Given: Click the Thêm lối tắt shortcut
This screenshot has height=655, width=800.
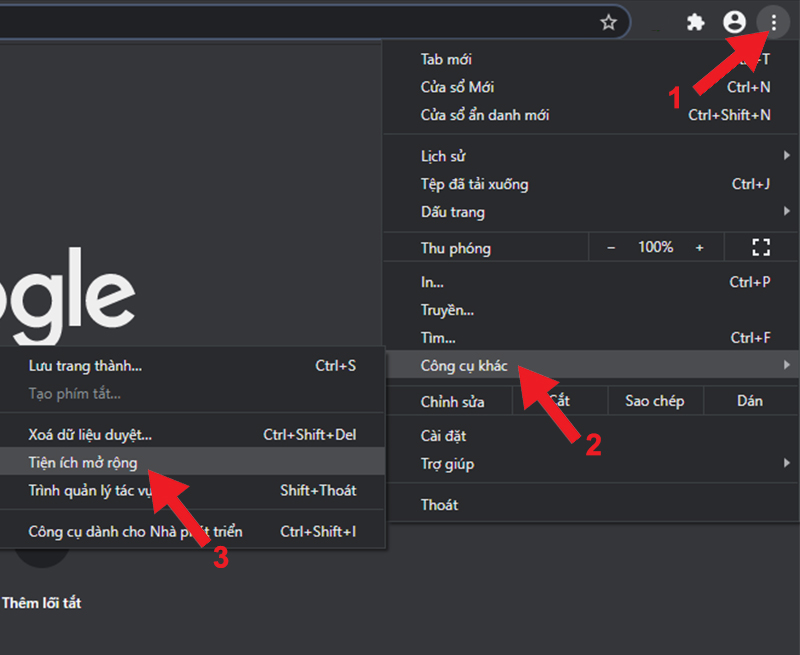Looking at the screenshot, I should click(x=41, y=603).
